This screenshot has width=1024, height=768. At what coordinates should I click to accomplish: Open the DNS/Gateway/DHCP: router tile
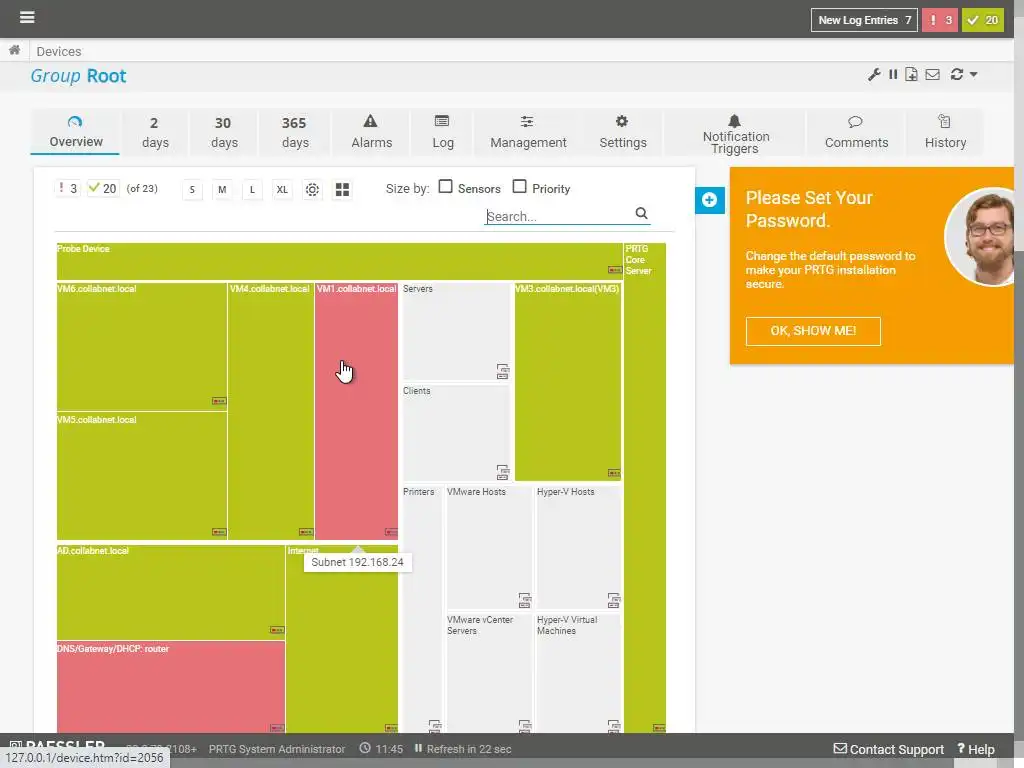170,687
